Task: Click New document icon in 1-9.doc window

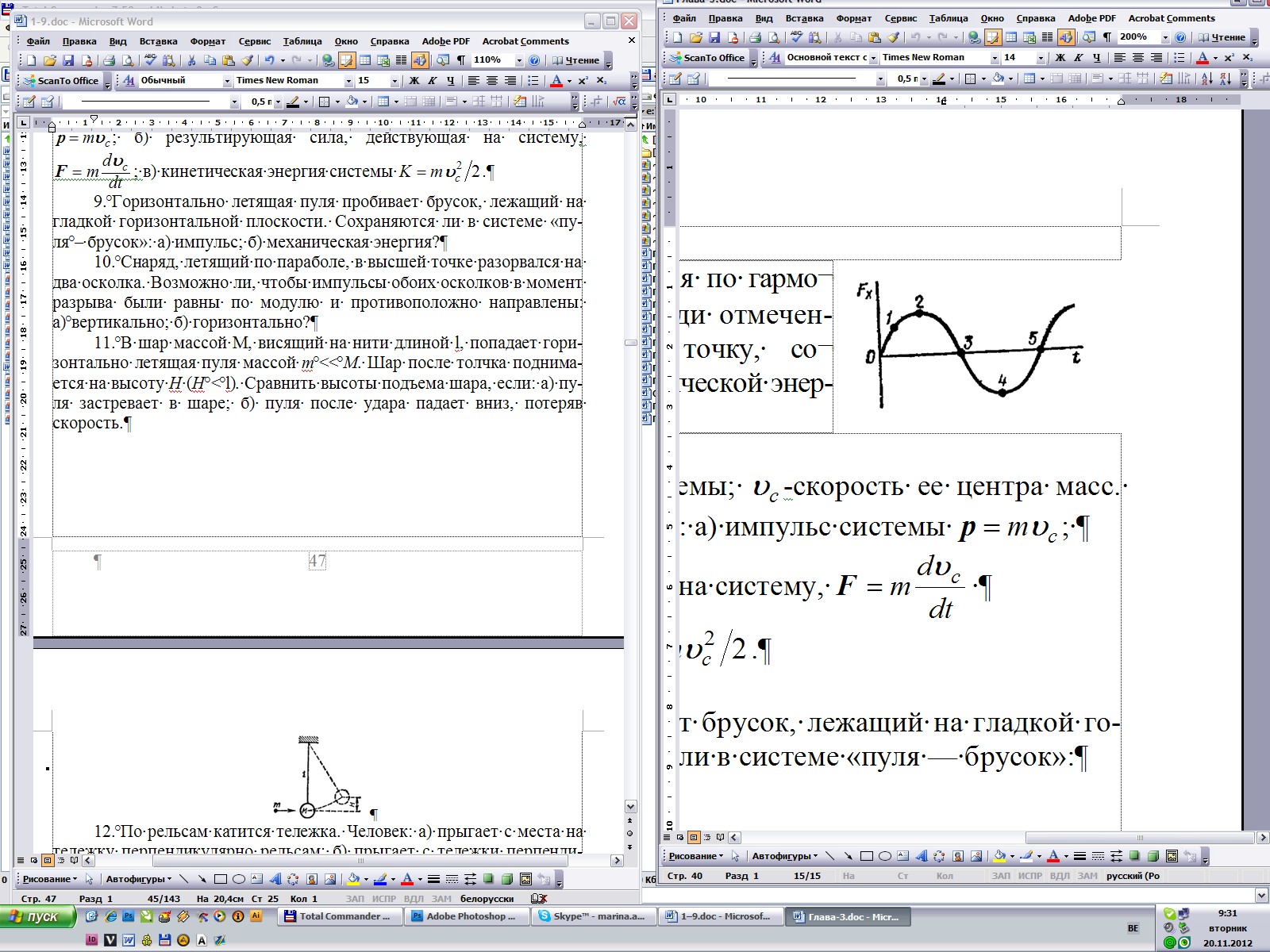Action: (31, 60)
